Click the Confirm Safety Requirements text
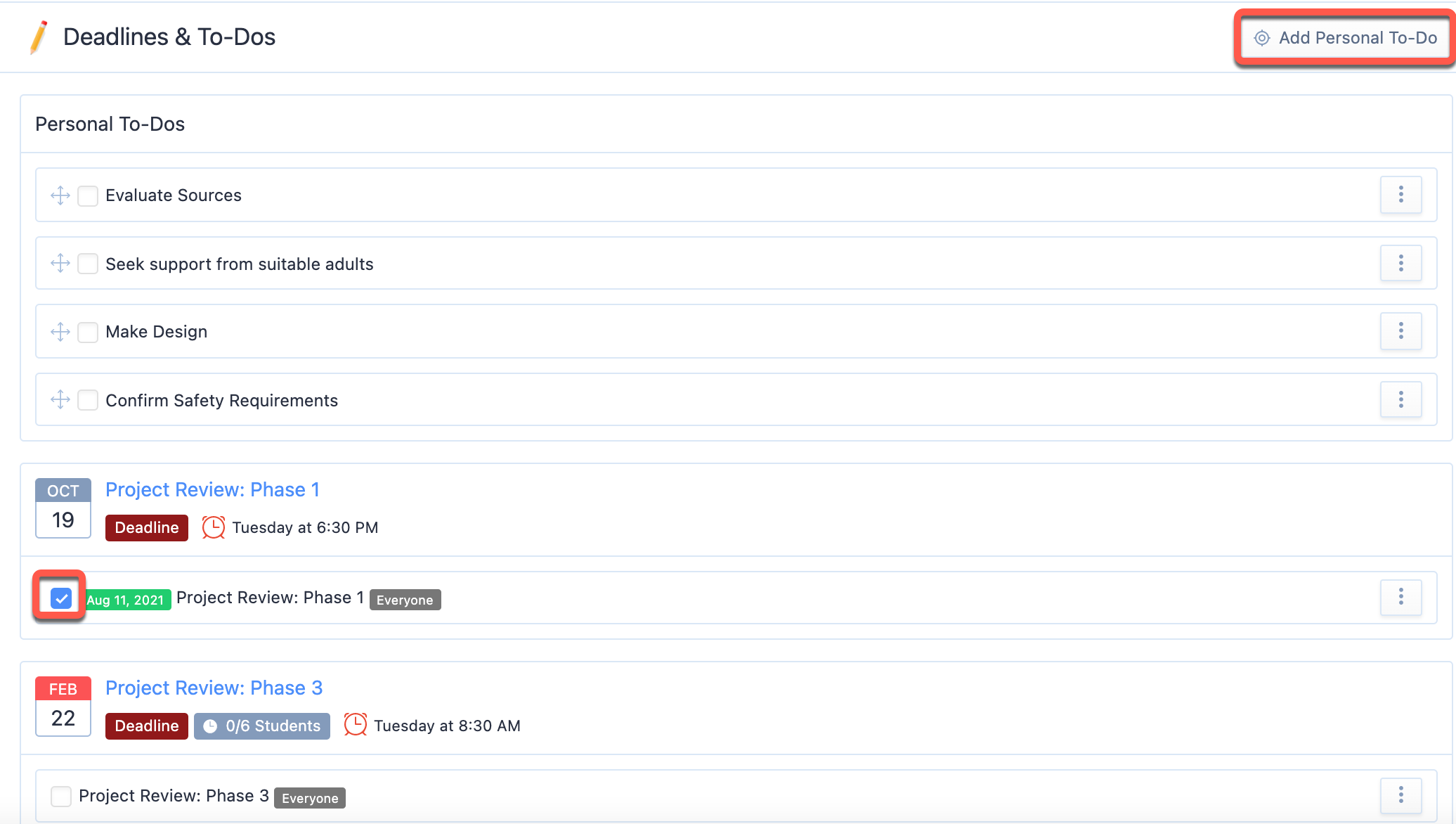 pos(222,401)
